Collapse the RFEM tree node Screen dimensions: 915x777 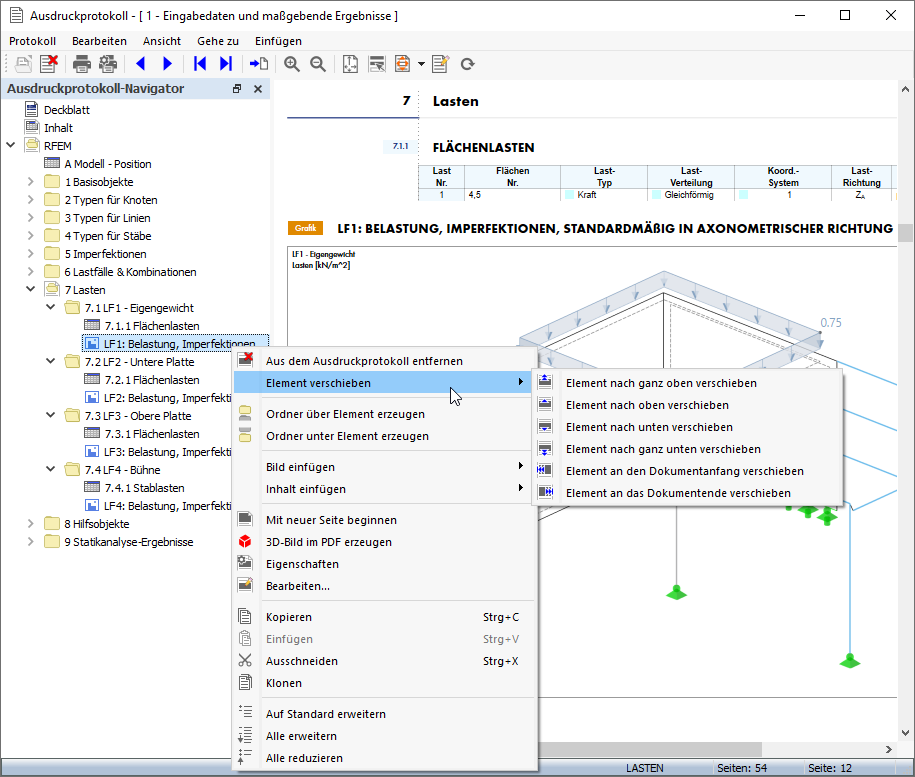click(x=11, y=145)
